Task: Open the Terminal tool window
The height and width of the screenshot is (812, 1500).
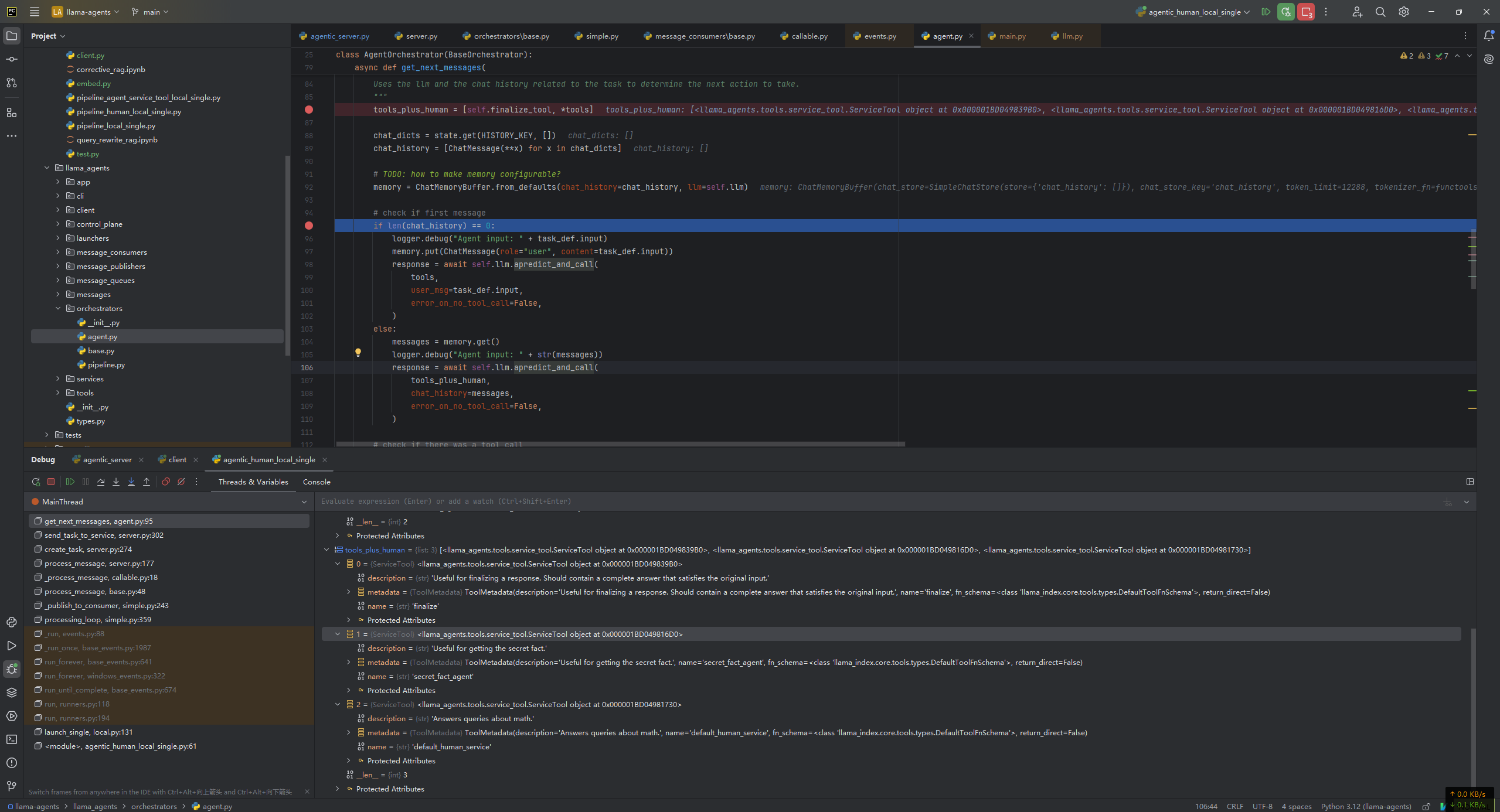Action: pyautogui.click(x=12, y=739)
